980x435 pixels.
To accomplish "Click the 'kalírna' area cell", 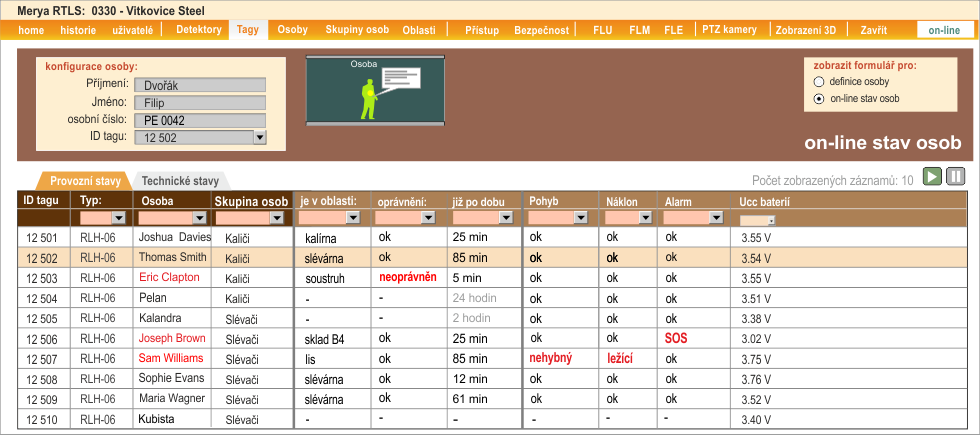I will point(321,239).
